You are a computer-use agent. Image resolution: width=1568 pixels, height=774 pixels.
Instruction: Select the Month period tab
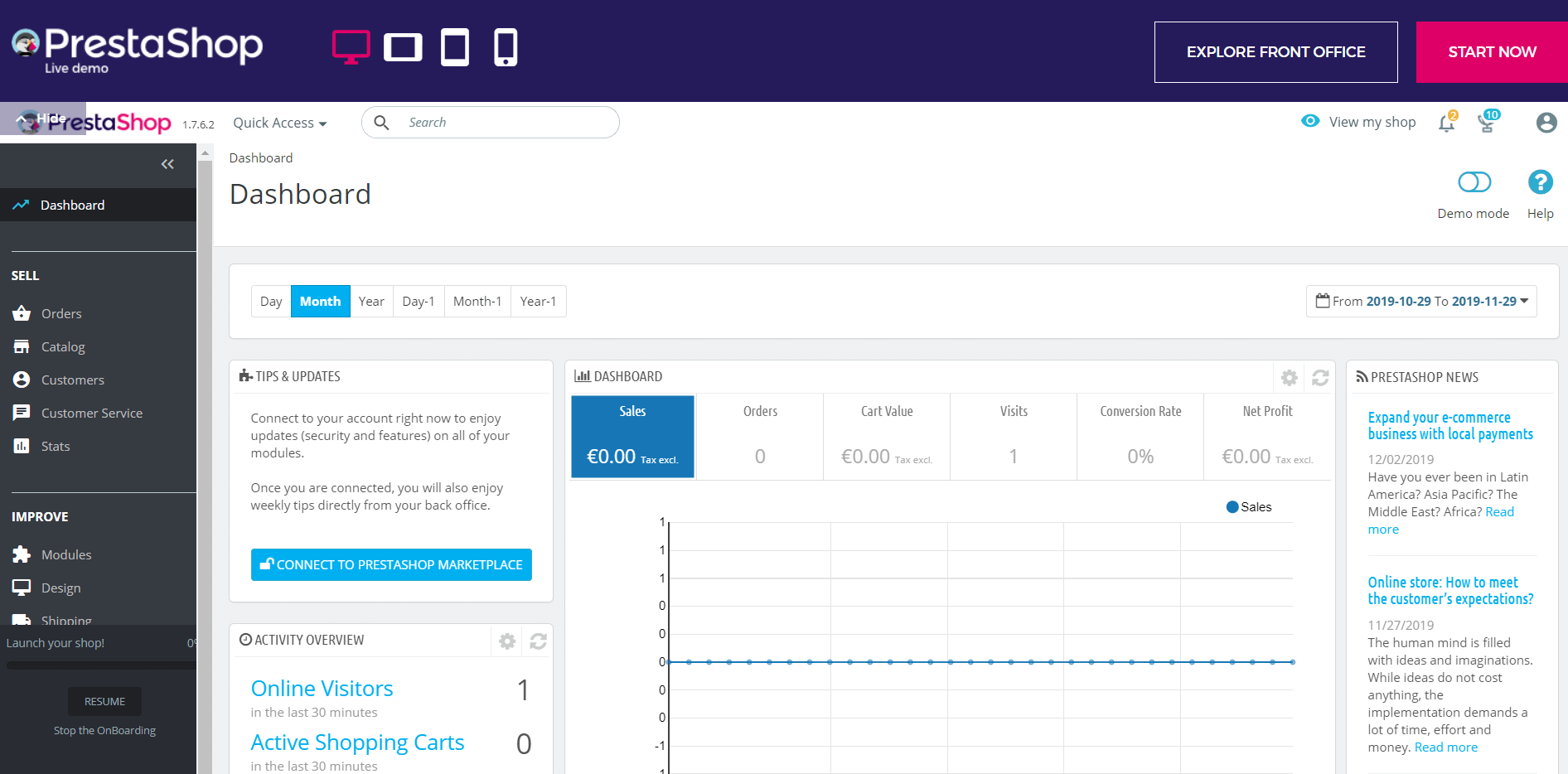[x=320, y=301]
